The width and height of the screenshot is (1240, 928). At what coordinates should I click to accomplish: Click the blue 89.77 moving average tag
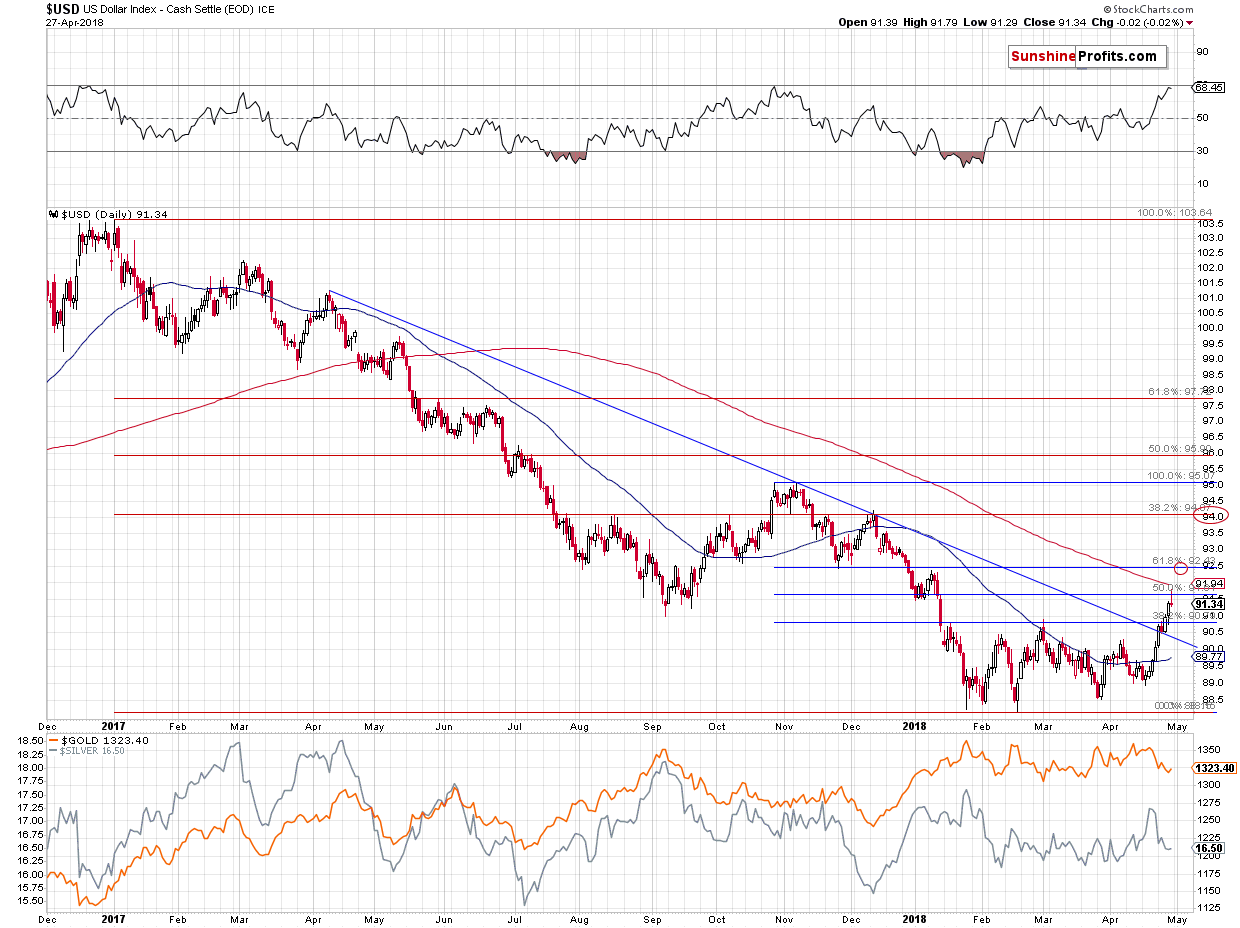coord(1208,657)
